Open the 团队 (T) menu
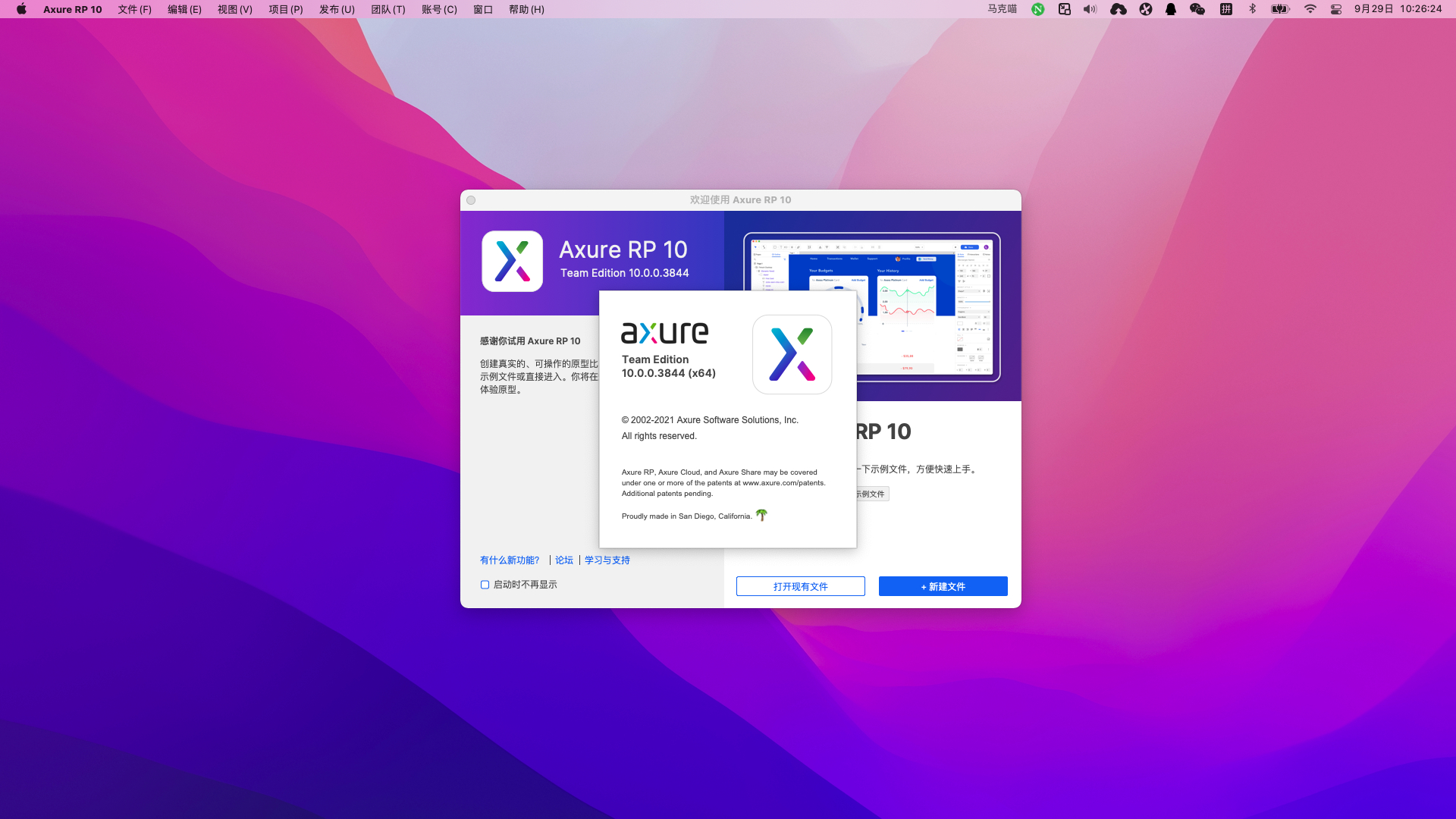The width and height of the screenshot is (1456, 819). pyautogui.click(x=388, y=9)
